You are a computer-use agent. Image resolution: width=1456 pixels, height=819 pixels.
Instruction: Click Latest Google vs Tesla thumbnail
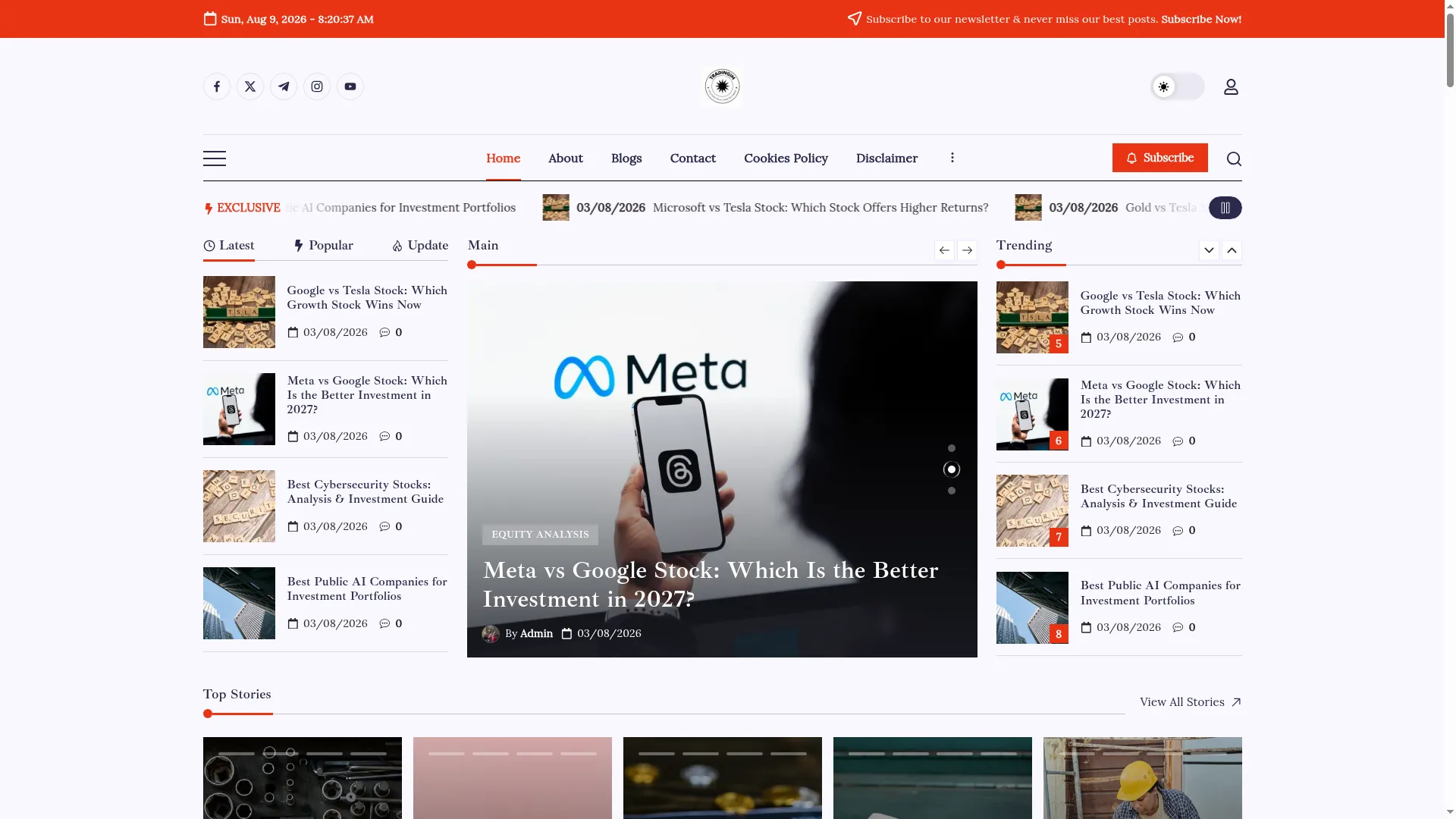pyautogui.click(x=239, y=312)
